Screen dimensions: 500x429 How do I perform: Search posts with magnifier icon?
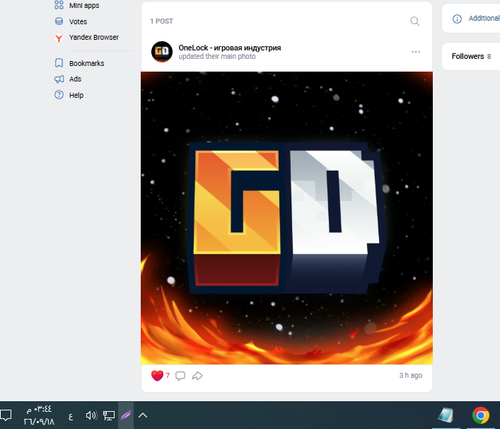point(415,21)
